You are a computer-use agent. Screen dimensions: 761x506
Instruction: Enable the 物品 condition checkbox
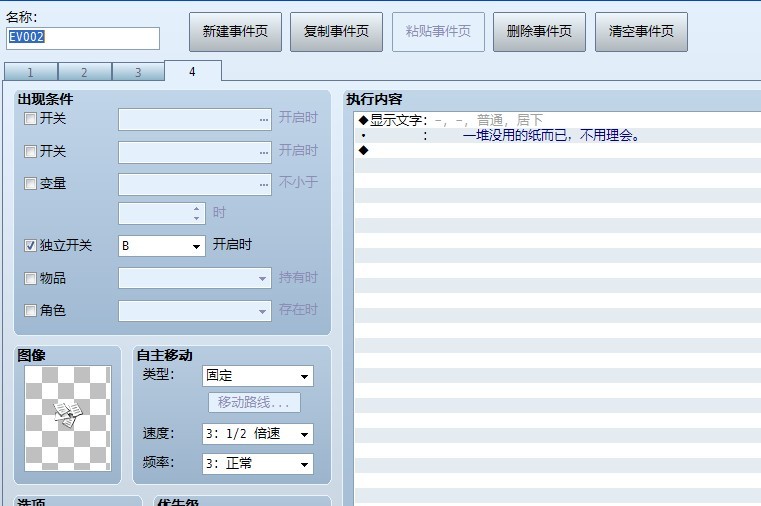31,278
